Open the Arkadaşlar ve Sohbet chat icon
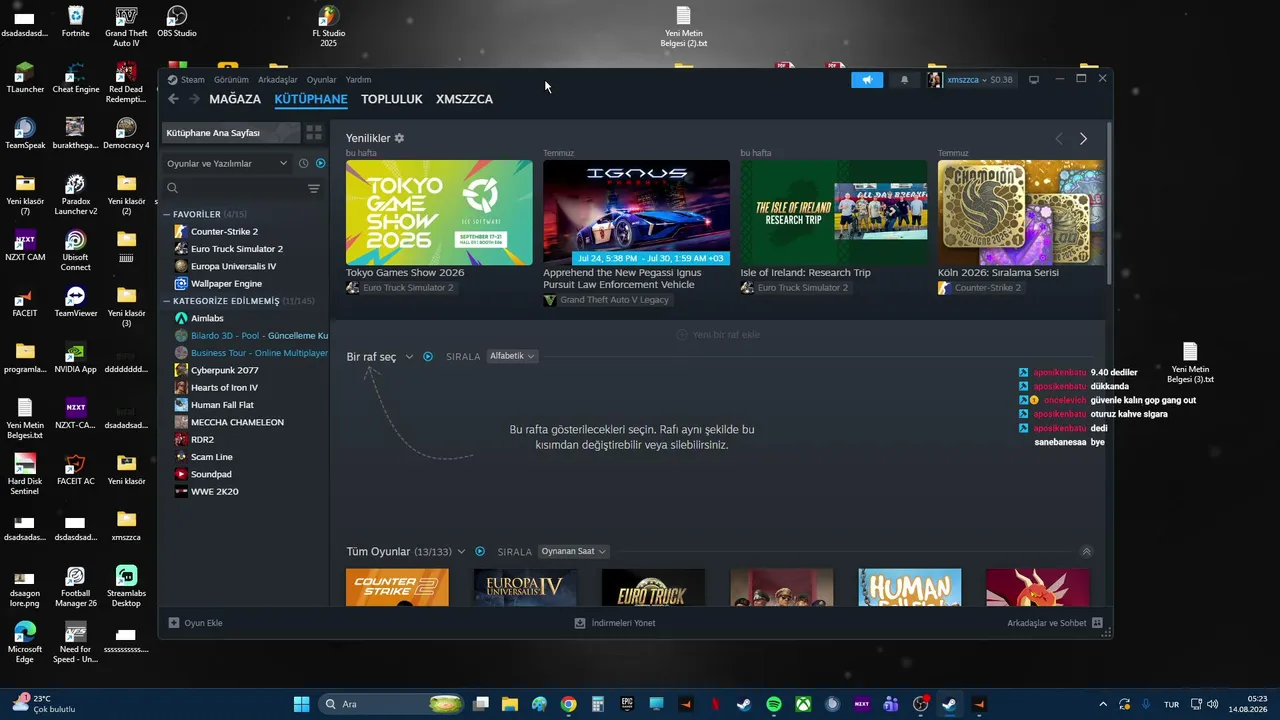The height and width of the screenshot is (720, 1280). point(1097,623)
